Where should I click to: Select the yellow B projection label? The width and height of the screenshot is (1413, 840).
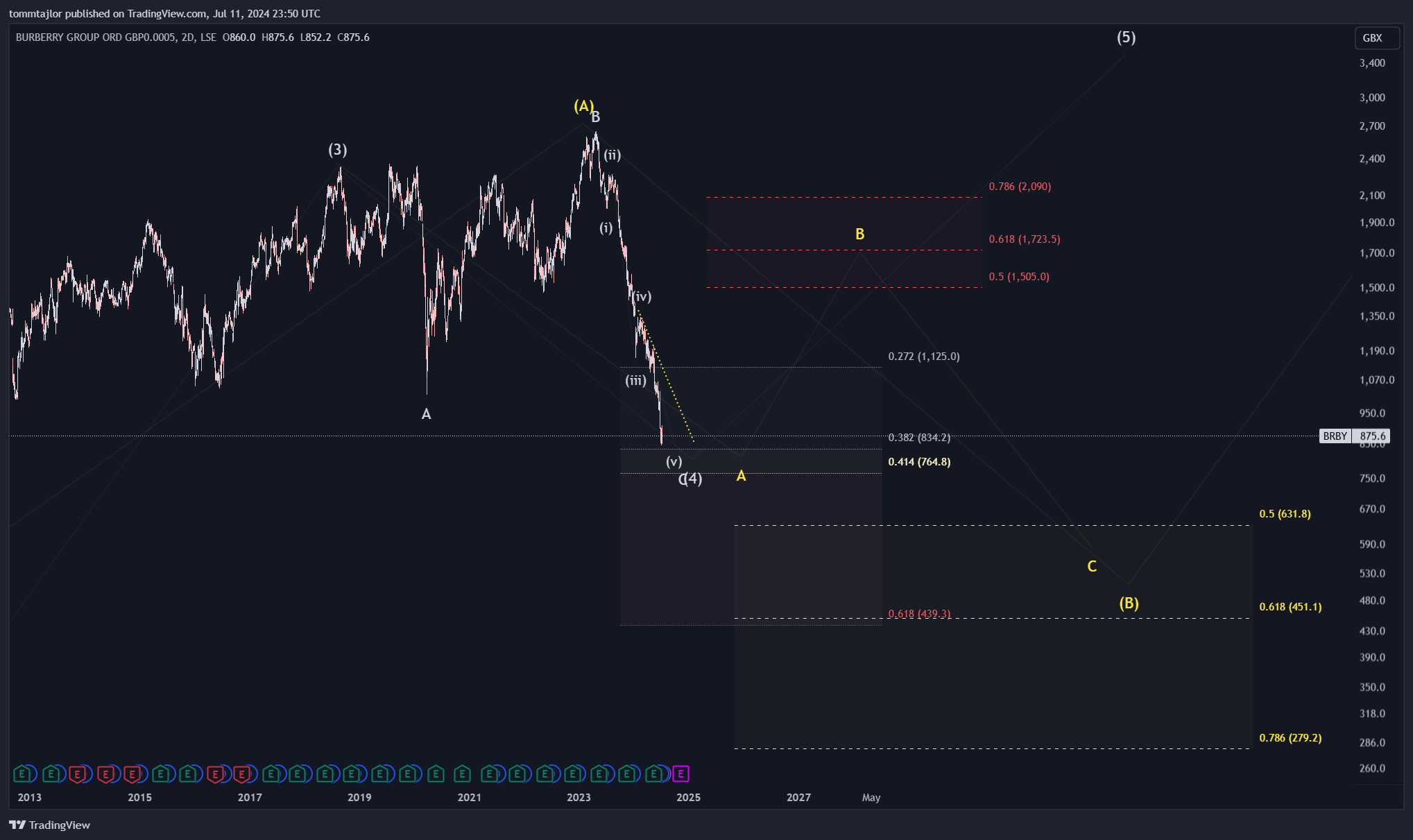point(859,234)
